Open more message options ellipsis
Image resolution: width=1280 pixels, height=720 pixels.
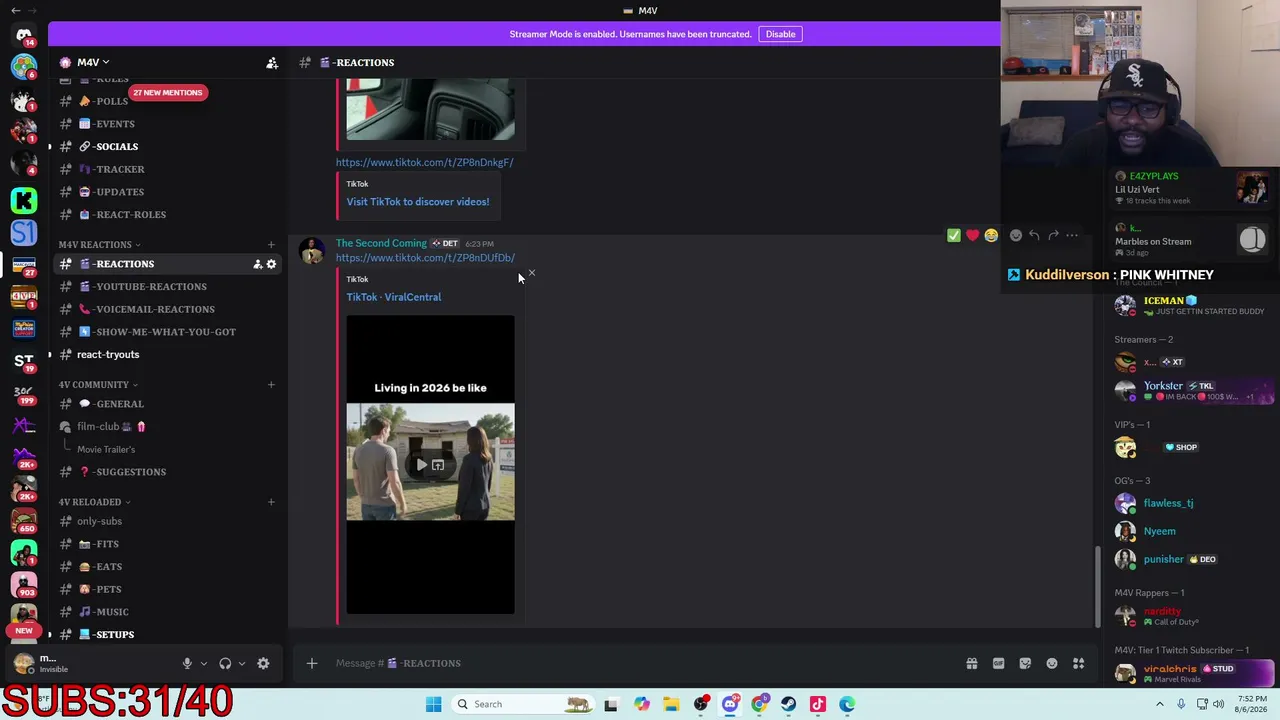pyautogui.click(x=1072, y=236)
